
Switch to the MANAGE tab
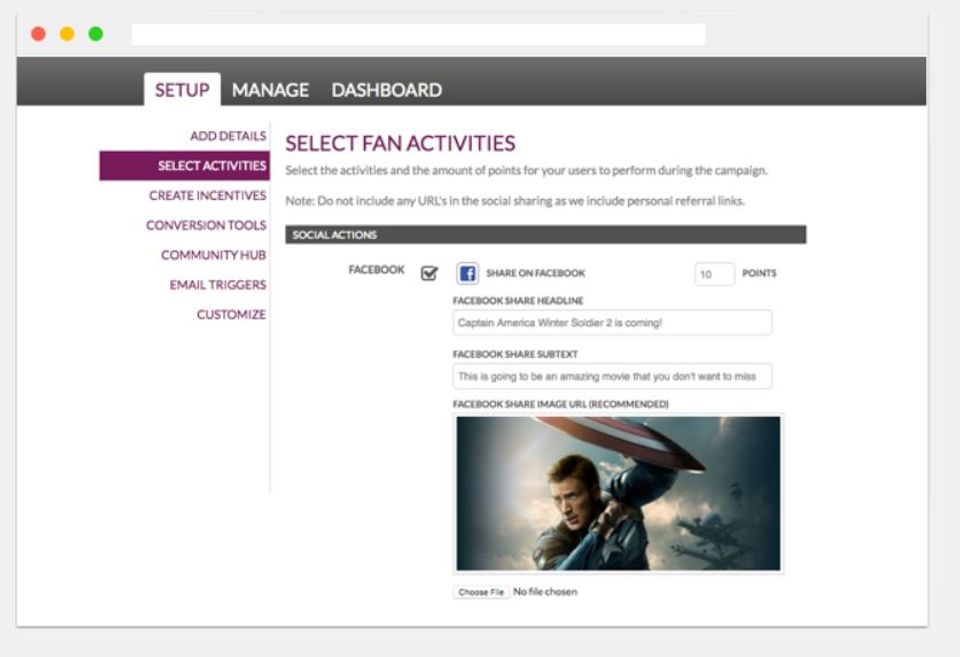[x=270, y=90]
